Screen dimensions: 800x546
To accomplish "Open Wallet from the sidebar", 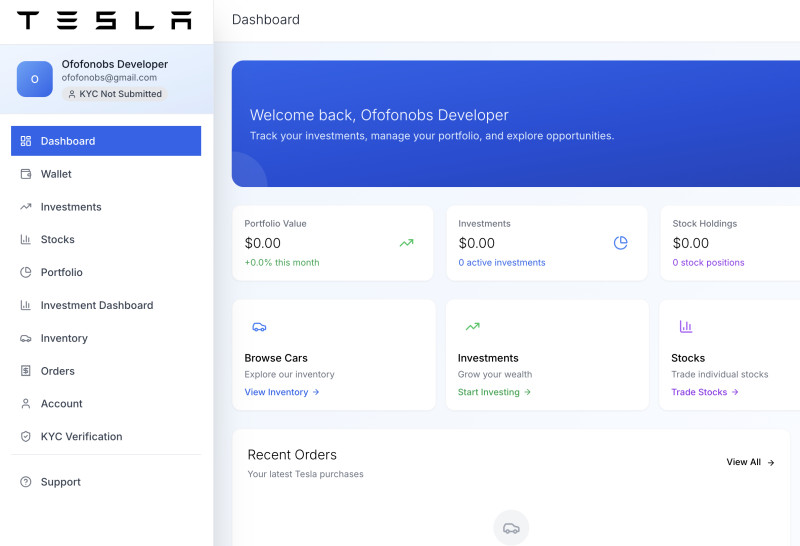I will [56, 174].
